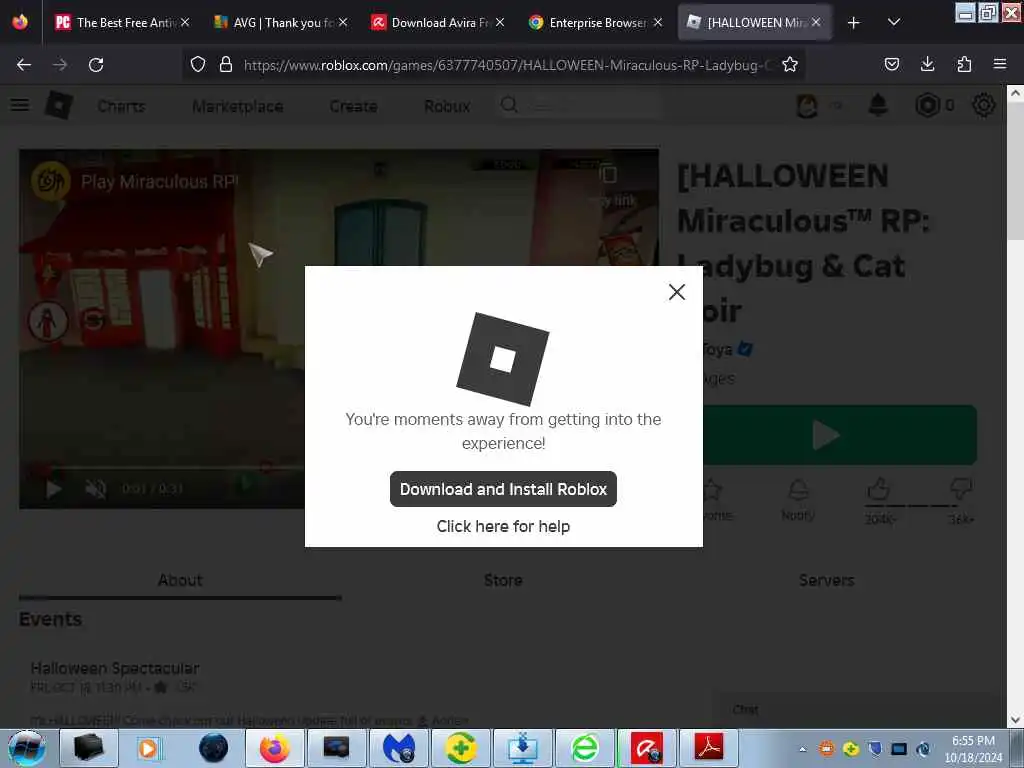This screenshot has height=768, width=1024.
Task: Switch to the Servers tab
Action: (826, 580)
